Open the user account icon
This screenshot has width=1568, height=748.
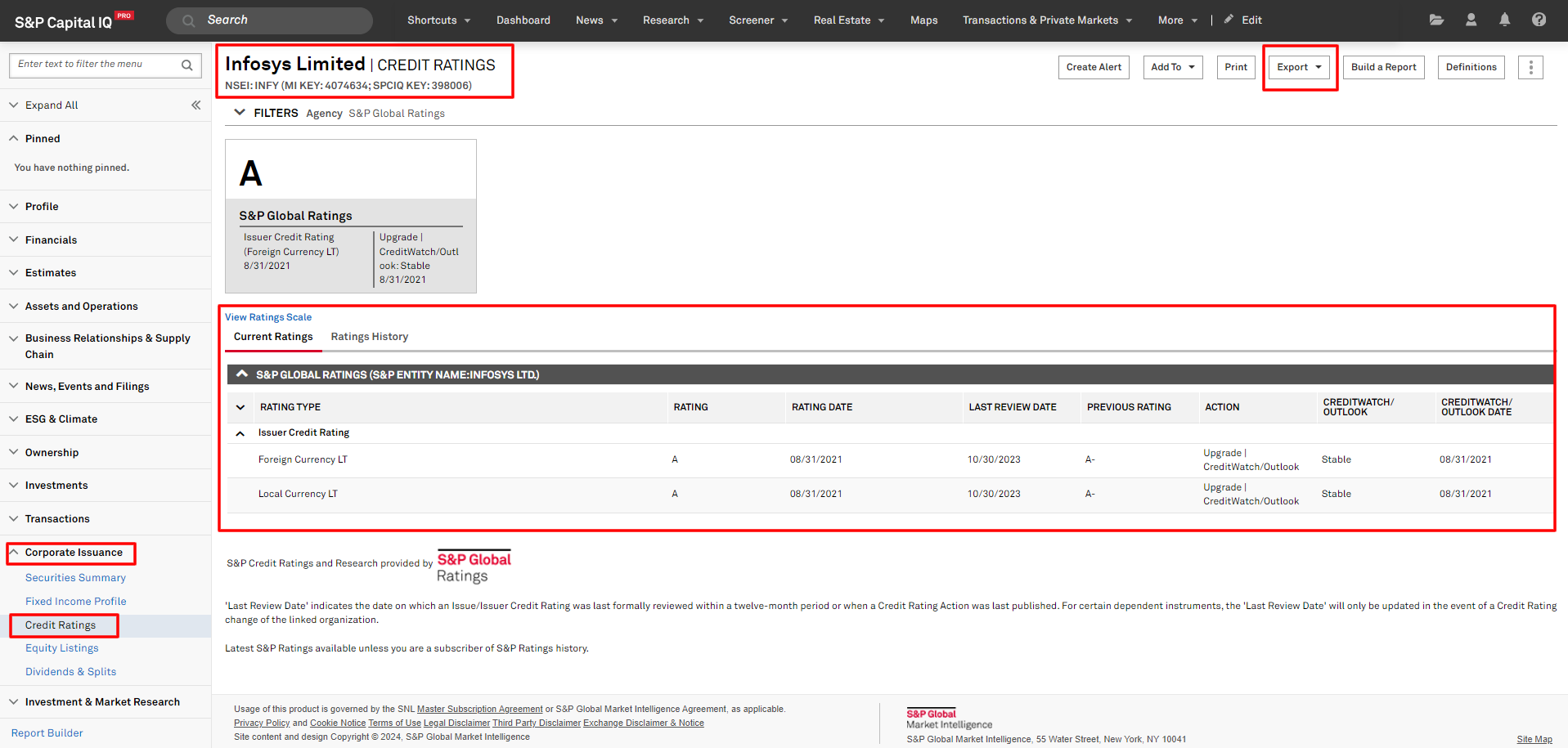[x=1471, y=20]
